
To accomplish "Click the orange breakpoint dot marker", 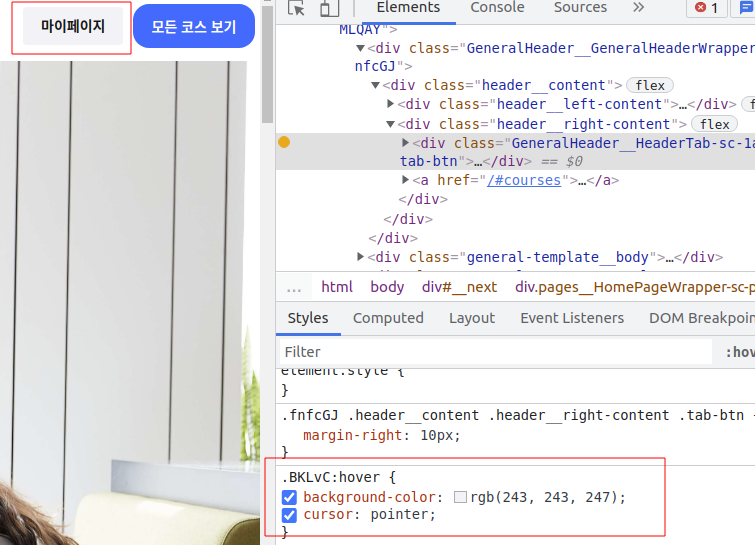I will tap(284, 142).
